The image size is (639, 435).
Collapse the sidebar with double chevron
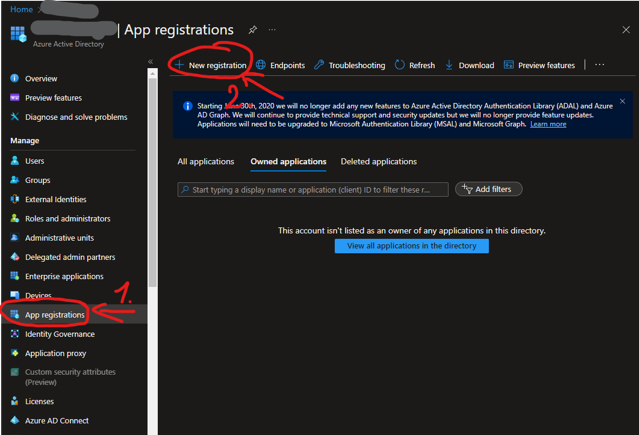pos(150,62)
